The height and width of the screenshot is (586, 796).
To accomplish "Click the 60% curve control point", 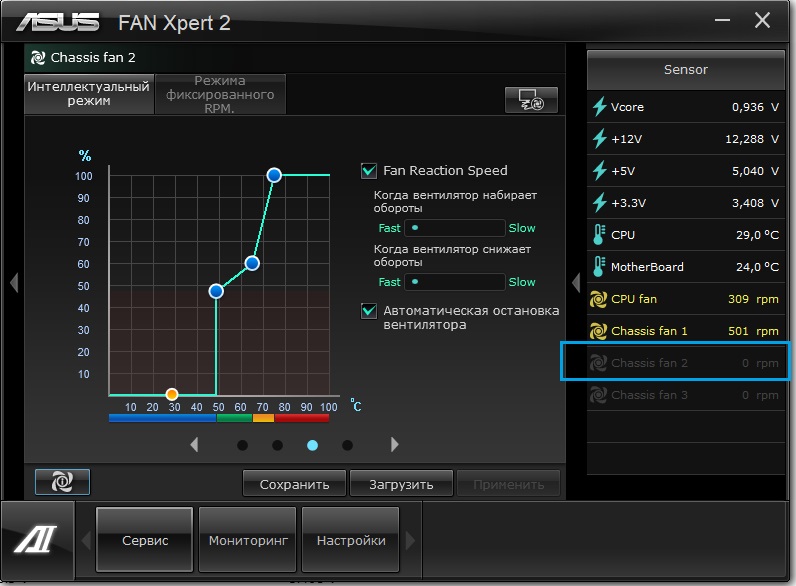I will tap(252, 263).
